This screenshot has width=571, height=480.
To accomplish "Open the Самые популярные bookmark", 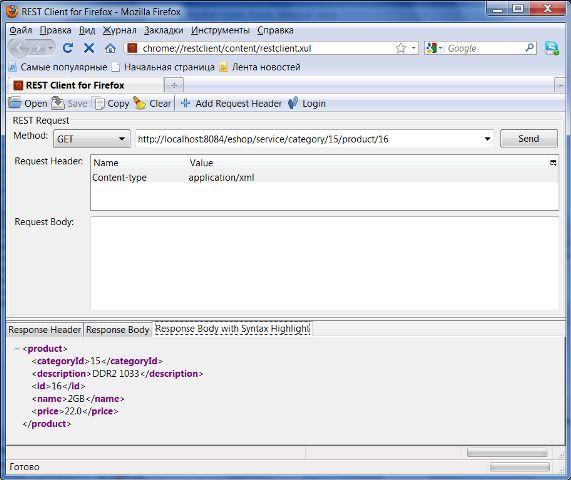I will [x=59, y=67].
